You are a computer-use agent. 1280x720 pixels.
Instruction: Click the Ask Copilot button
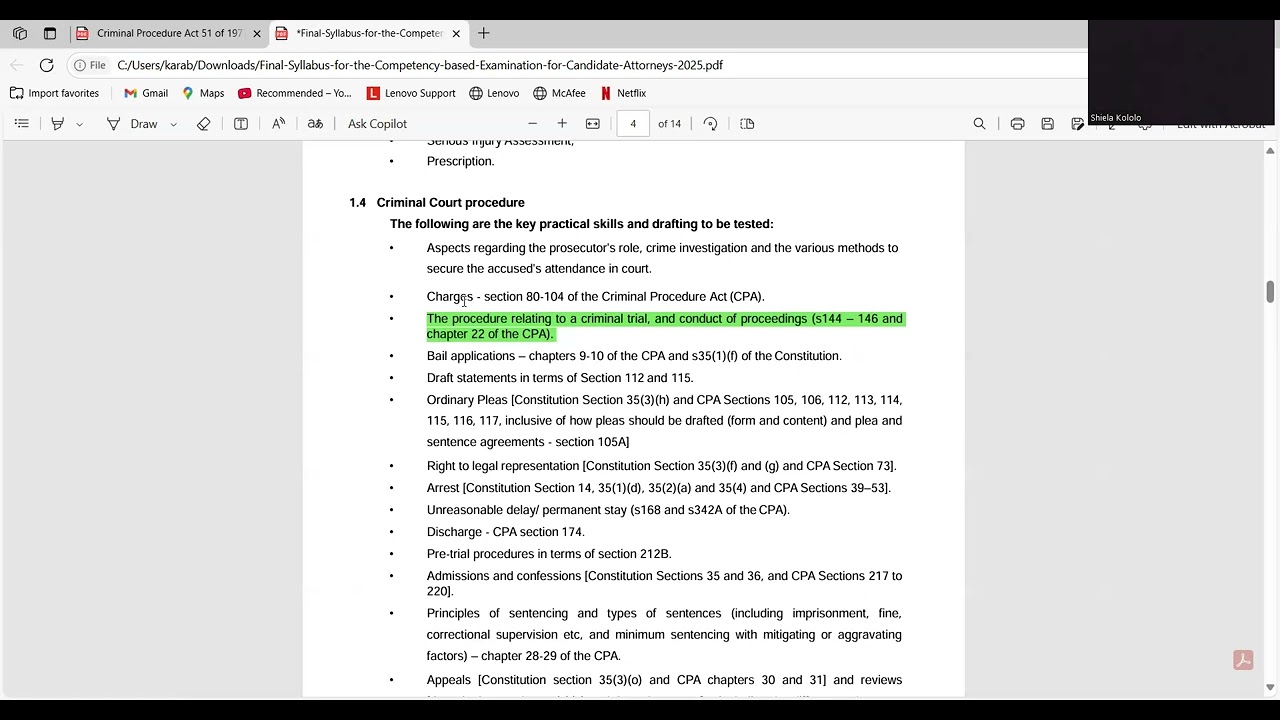pyautogui.click(x=377, y=124)
